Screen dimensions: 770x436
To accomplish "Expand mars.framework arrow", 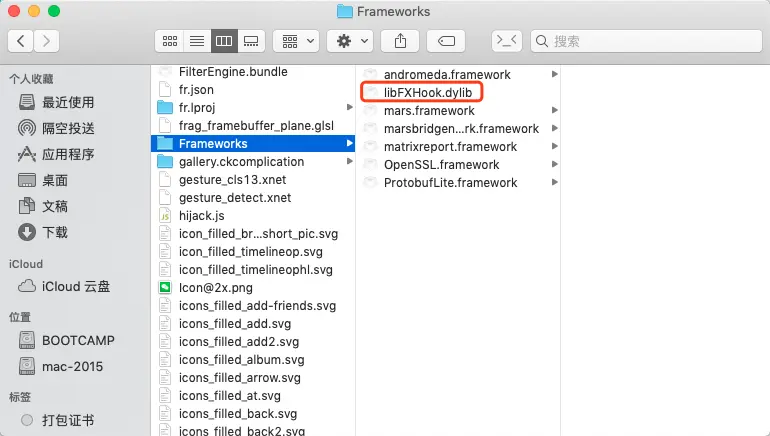I will click(554, 110).
